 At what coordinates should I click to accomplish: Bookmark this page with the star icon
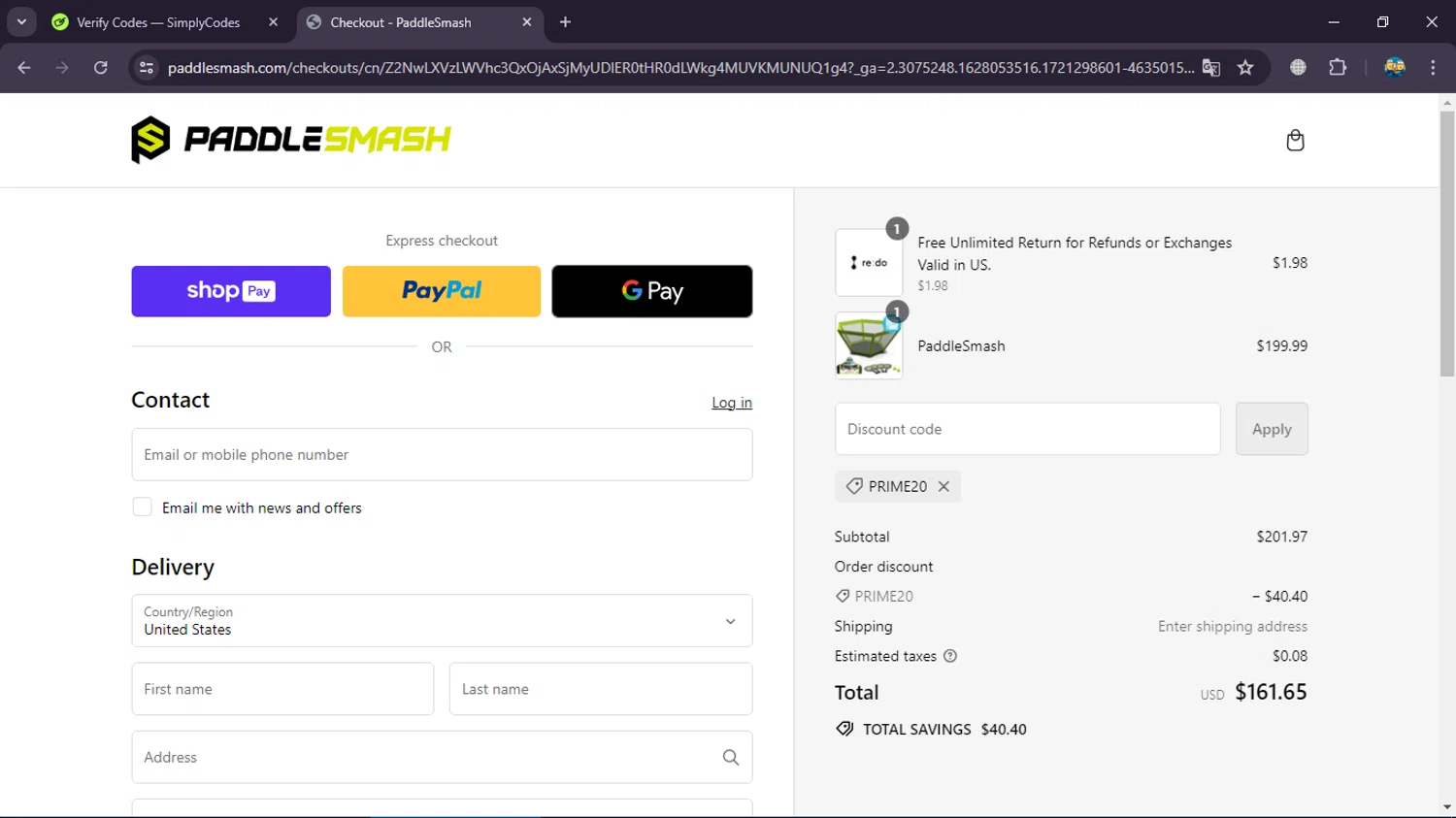click(1245, 68)
